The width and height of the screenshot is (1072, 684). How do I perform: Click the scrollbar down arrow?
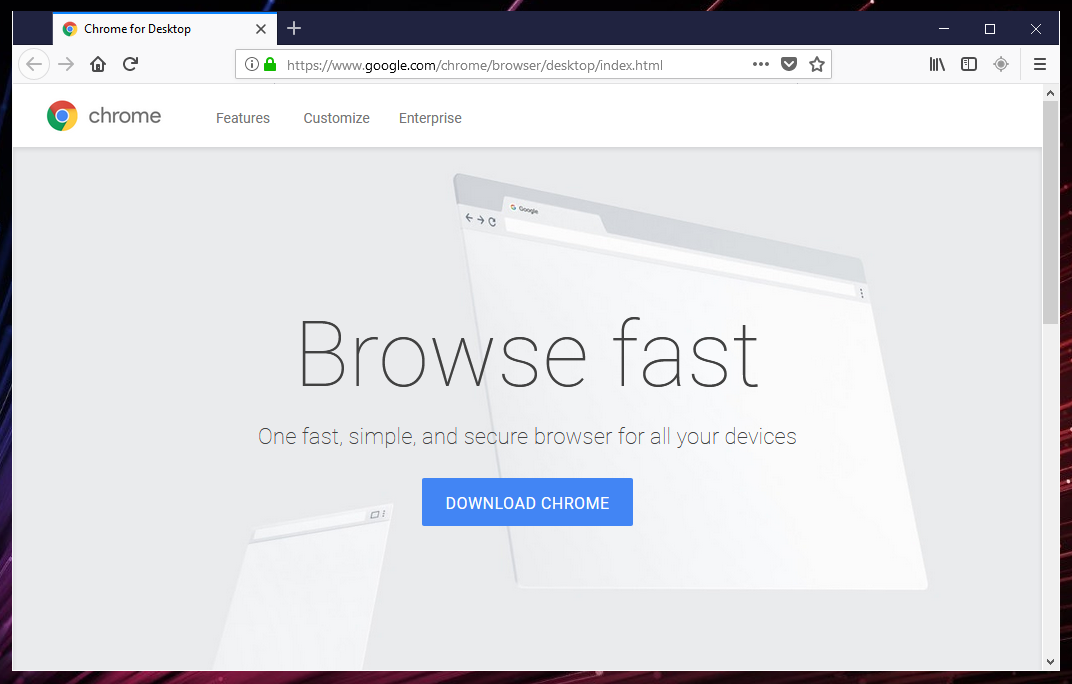(x=1050, y=661)
